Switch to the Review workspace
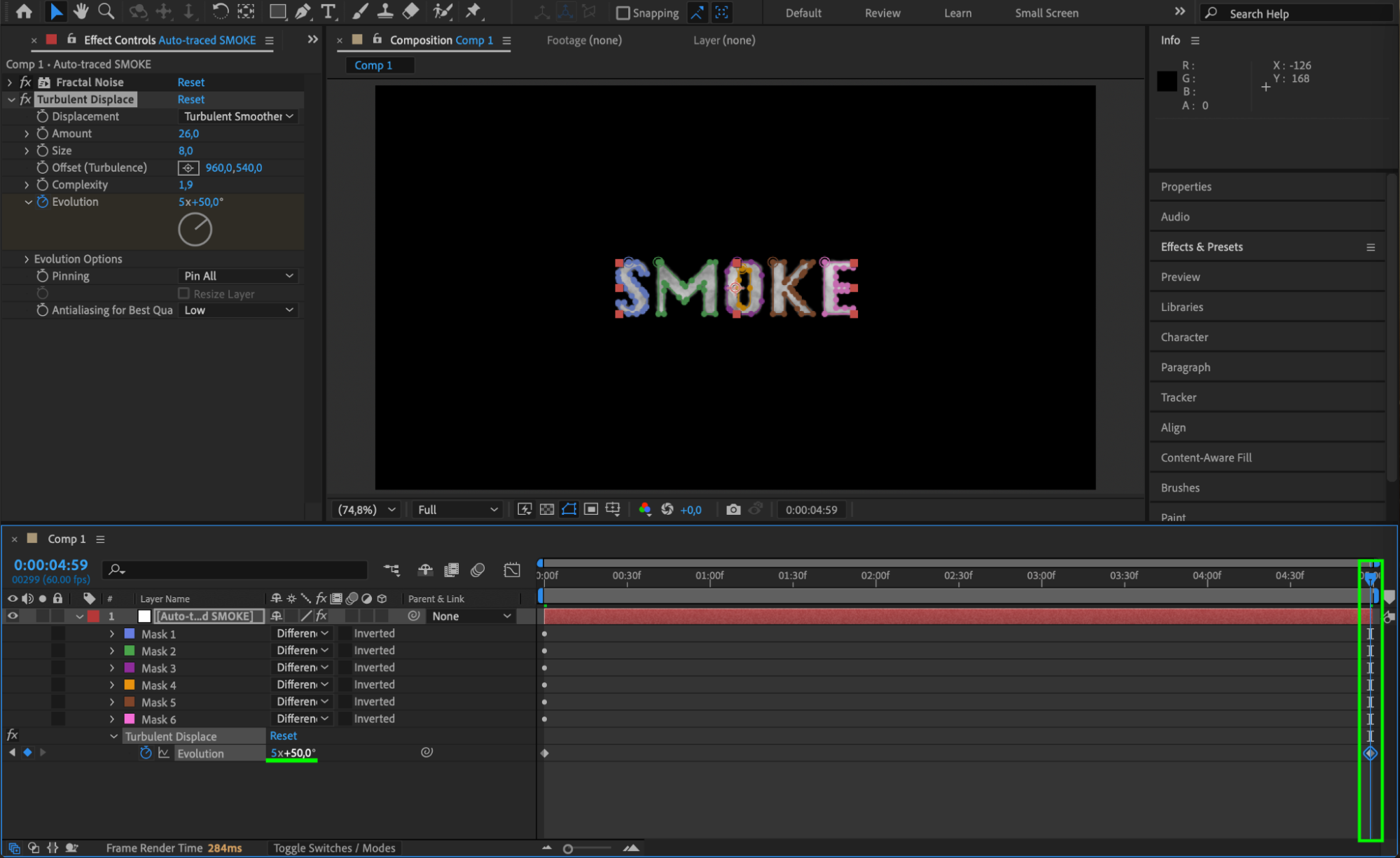The height and width of the screenshot is (858, 1400). 882,13
